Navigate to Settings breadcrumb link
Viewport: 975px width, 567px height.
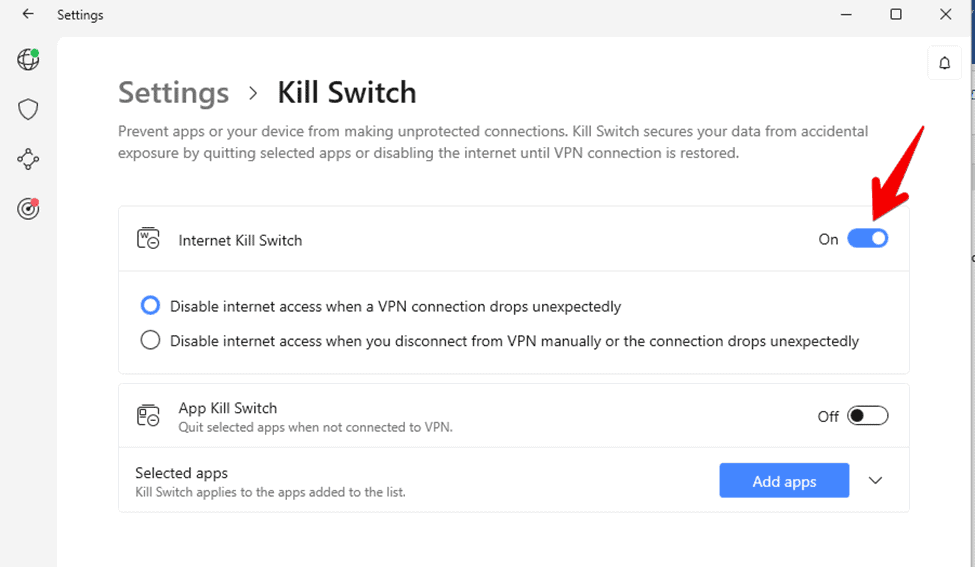coord(173,93)
